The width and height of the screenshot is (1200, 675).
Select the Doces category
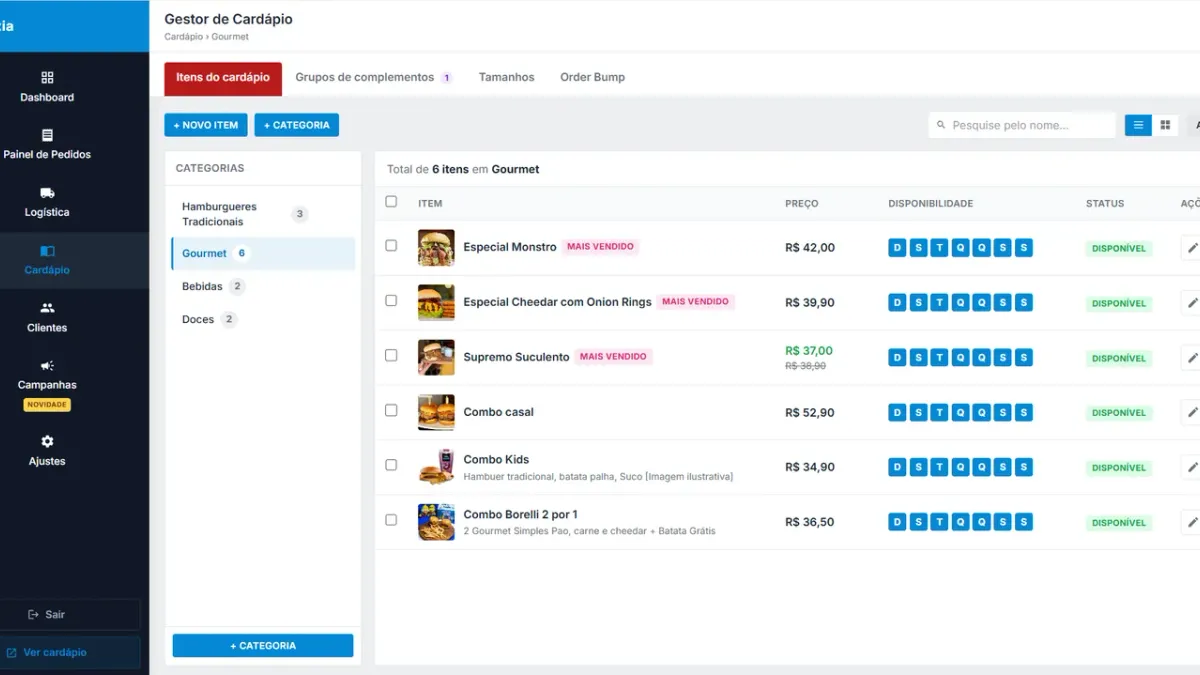click(263, 320)
